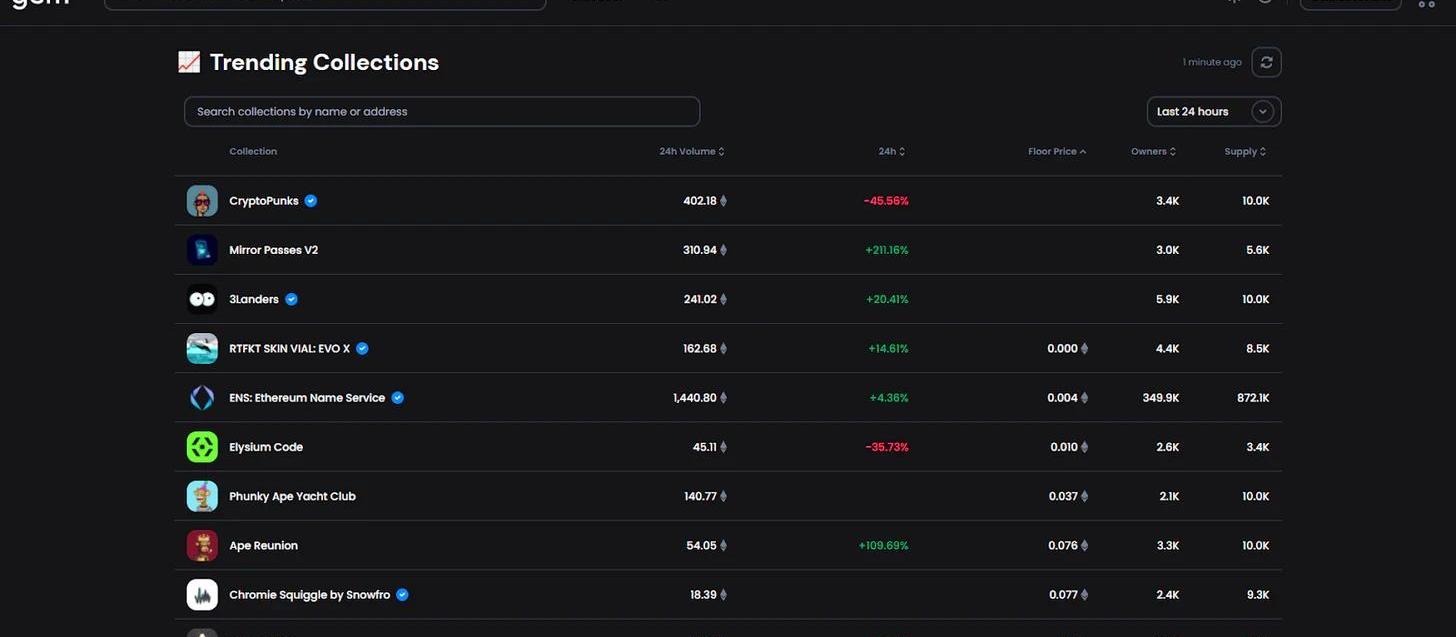The width and height of the screenshot is (1456, 637).
Task: Click the ETH symbol next to ENS floor price 0.004
Action: tap(1084, 398)
